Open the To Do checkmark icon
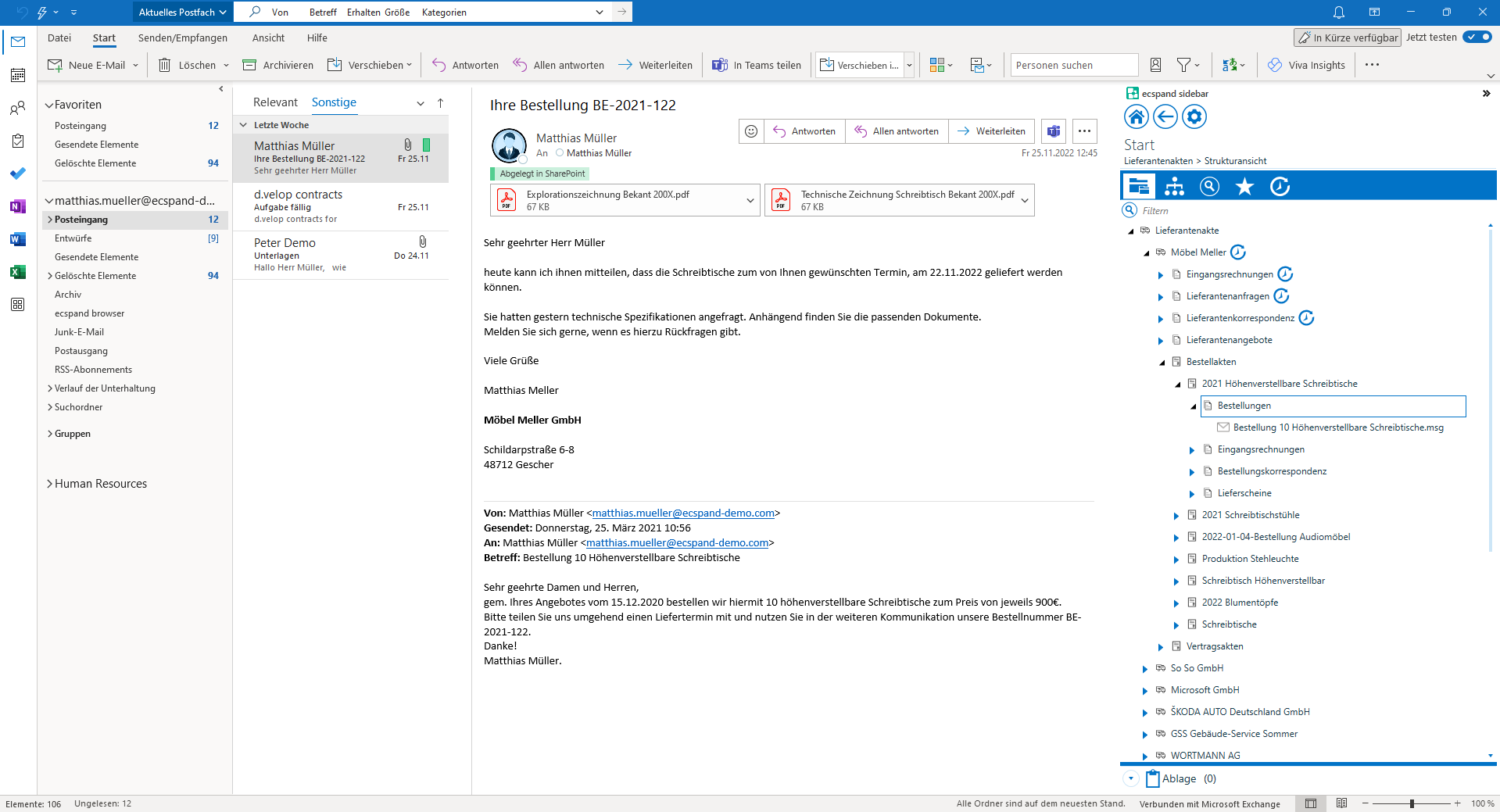1500x812 pixels. (x=18, y=173)
